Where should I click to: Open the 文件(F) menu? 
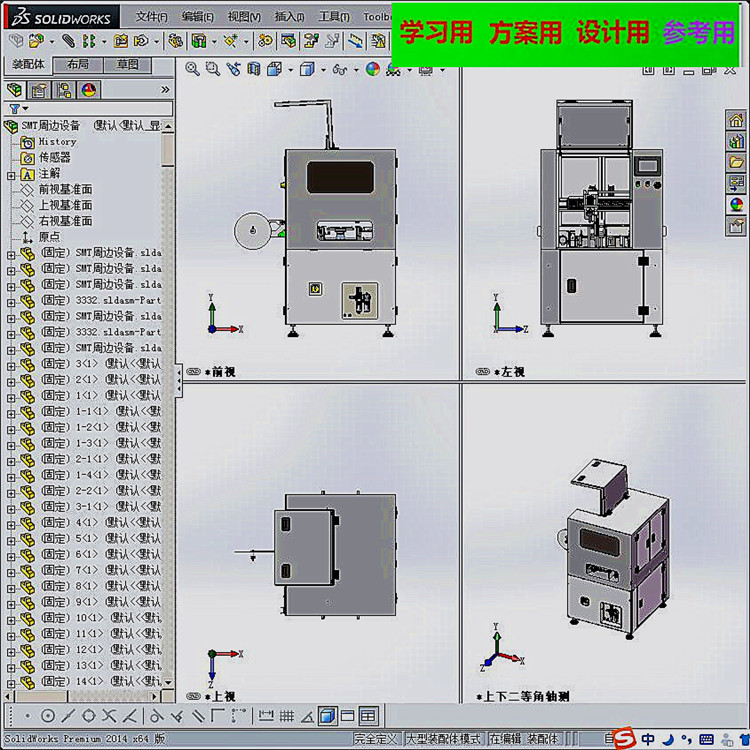click(152, 17)
